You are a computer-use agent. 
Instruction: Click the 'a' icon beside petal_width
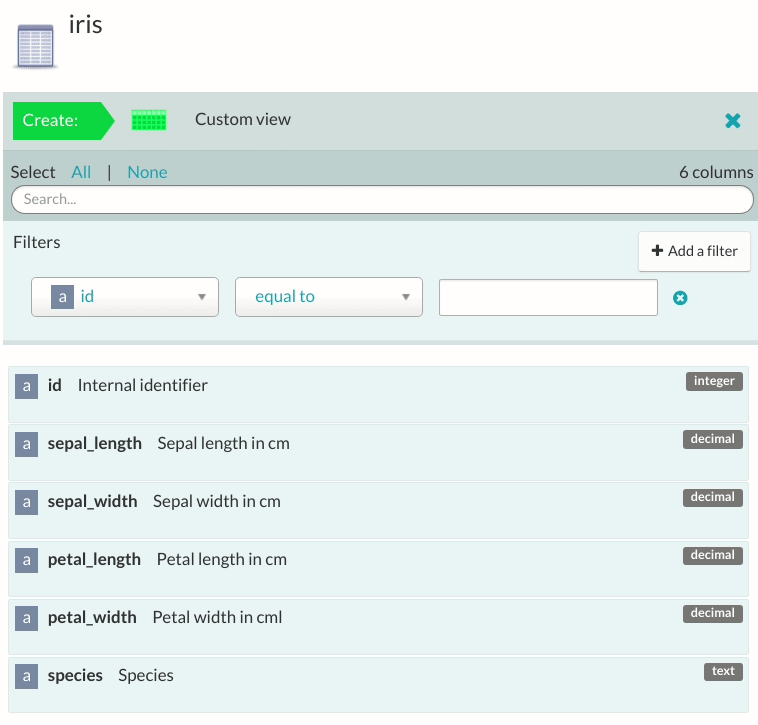[x=26, y=618]
